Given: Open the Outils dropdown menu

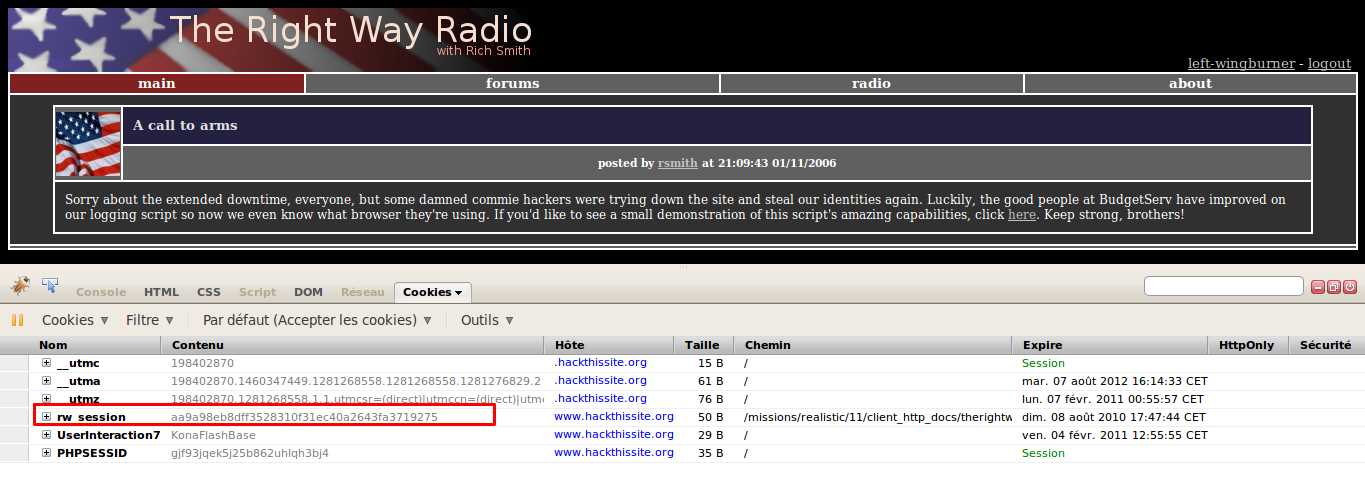Looking at the screenshot, I should click(x=487, y=321).
